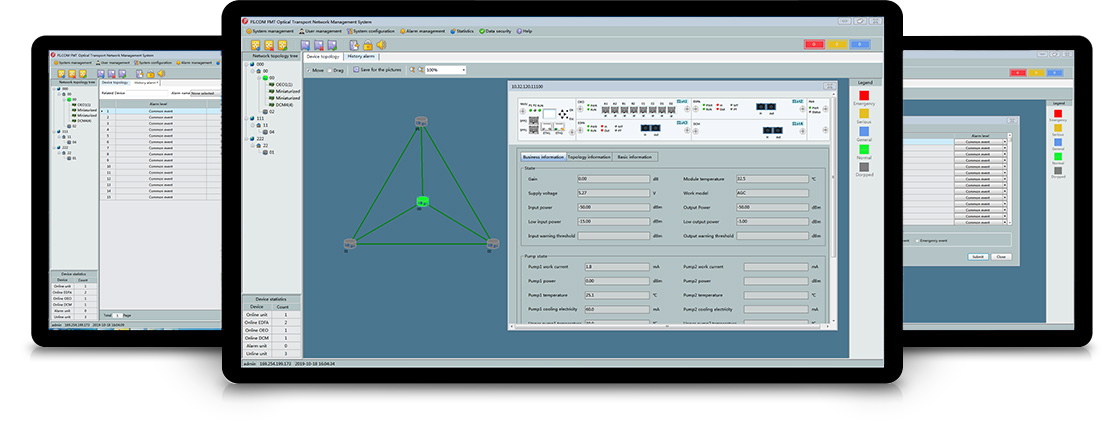Click green Normal legend swatch, center window
The width and height of the screenshot is (1120, 433).
coord(864,149)
